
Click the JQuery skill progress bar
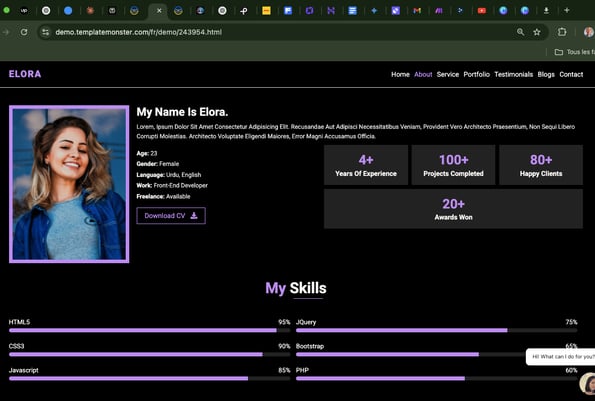point(437,330)
